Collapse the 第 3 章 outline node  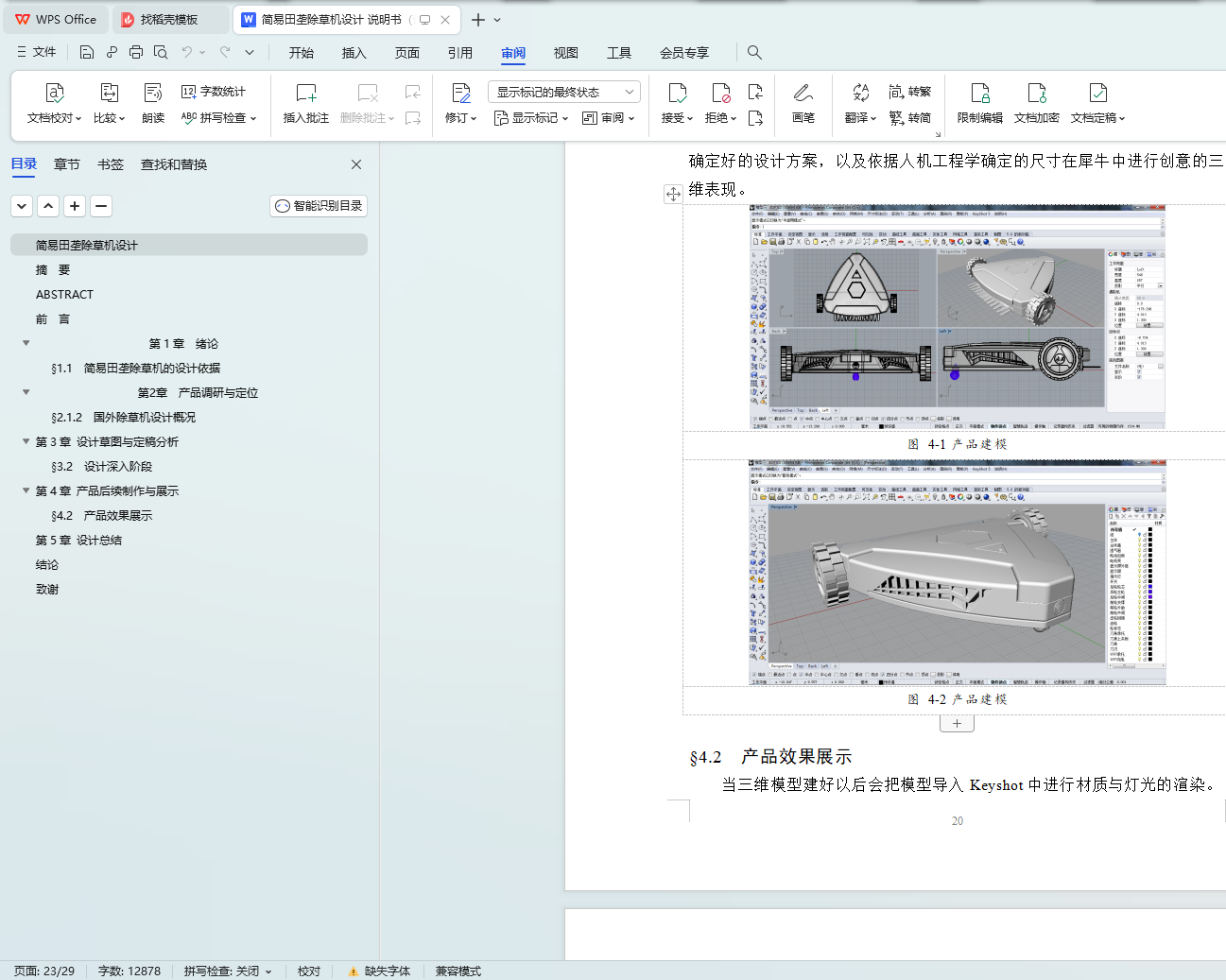[x=26, y=441]
